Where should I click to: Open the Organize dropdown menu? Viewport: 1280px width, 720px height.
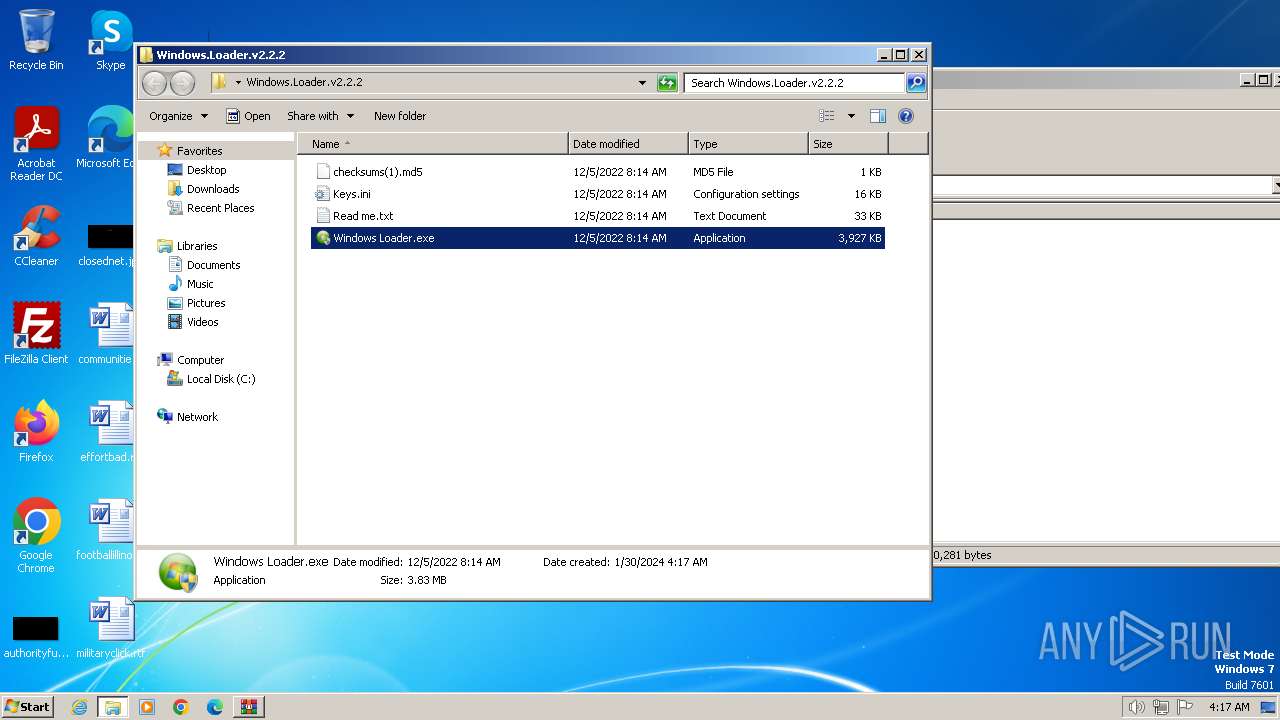[x=179, y=116]
